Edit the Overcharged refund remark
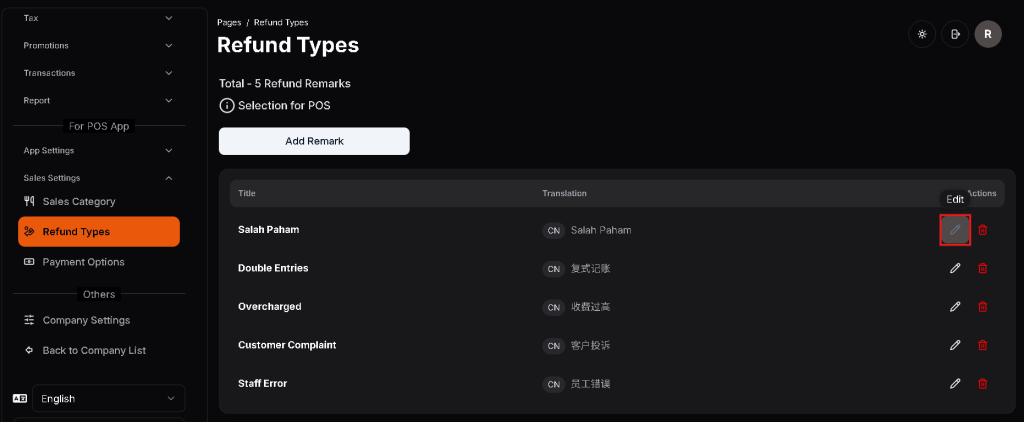 click(x=955, y=306)
